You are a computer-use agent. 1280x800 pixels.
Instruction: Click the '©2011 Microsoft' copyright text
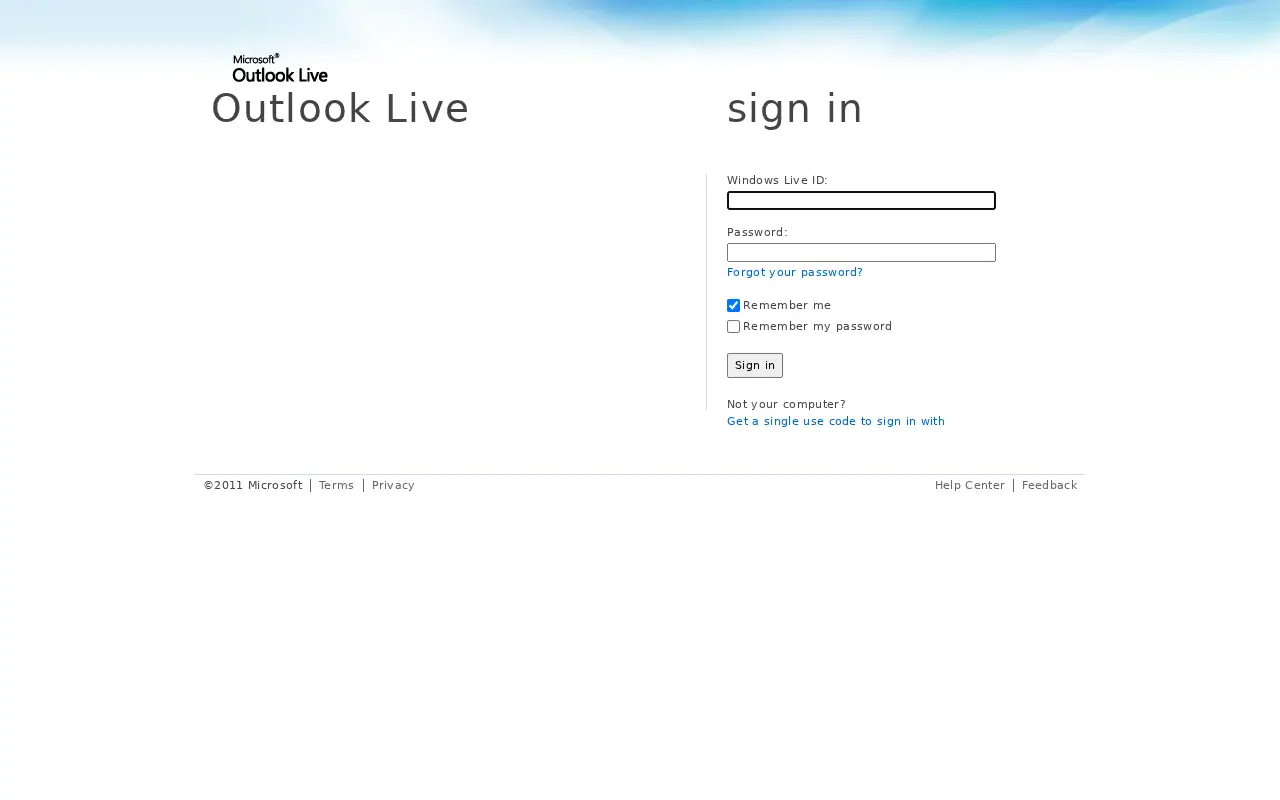(x=253, y=486)
